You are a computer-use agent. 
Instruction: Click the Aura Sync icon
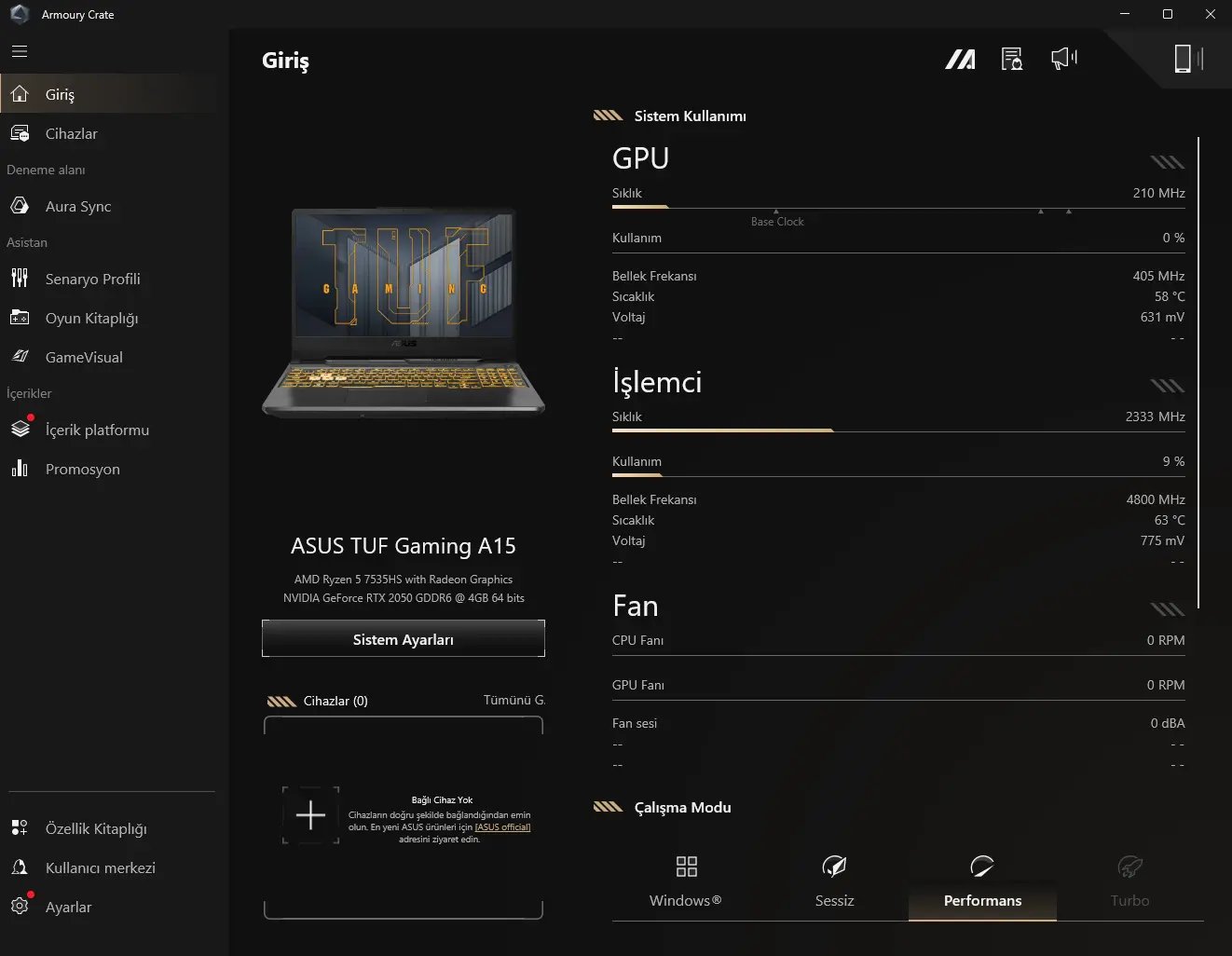click(x=20, y=206)
